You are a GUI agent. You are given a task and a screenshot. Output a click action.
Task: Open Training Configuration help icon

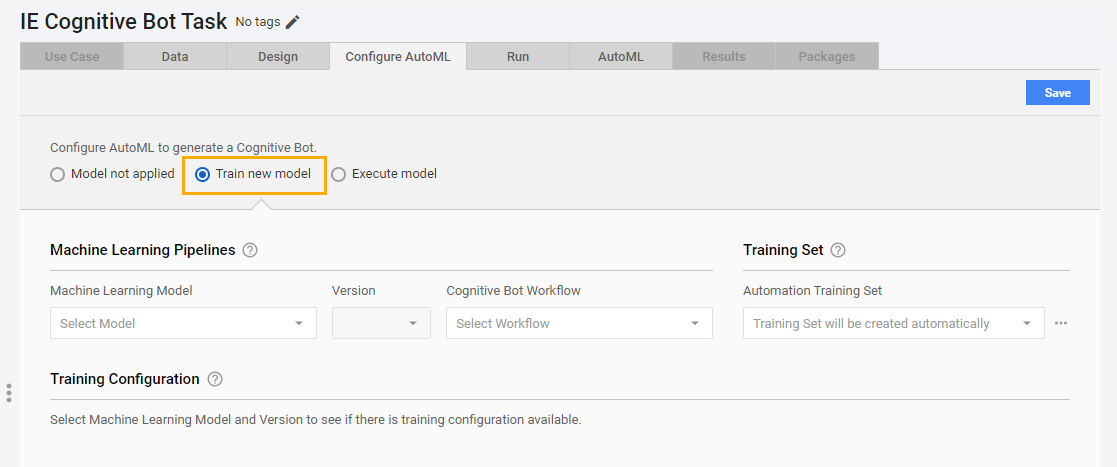[x=215, y=379]
